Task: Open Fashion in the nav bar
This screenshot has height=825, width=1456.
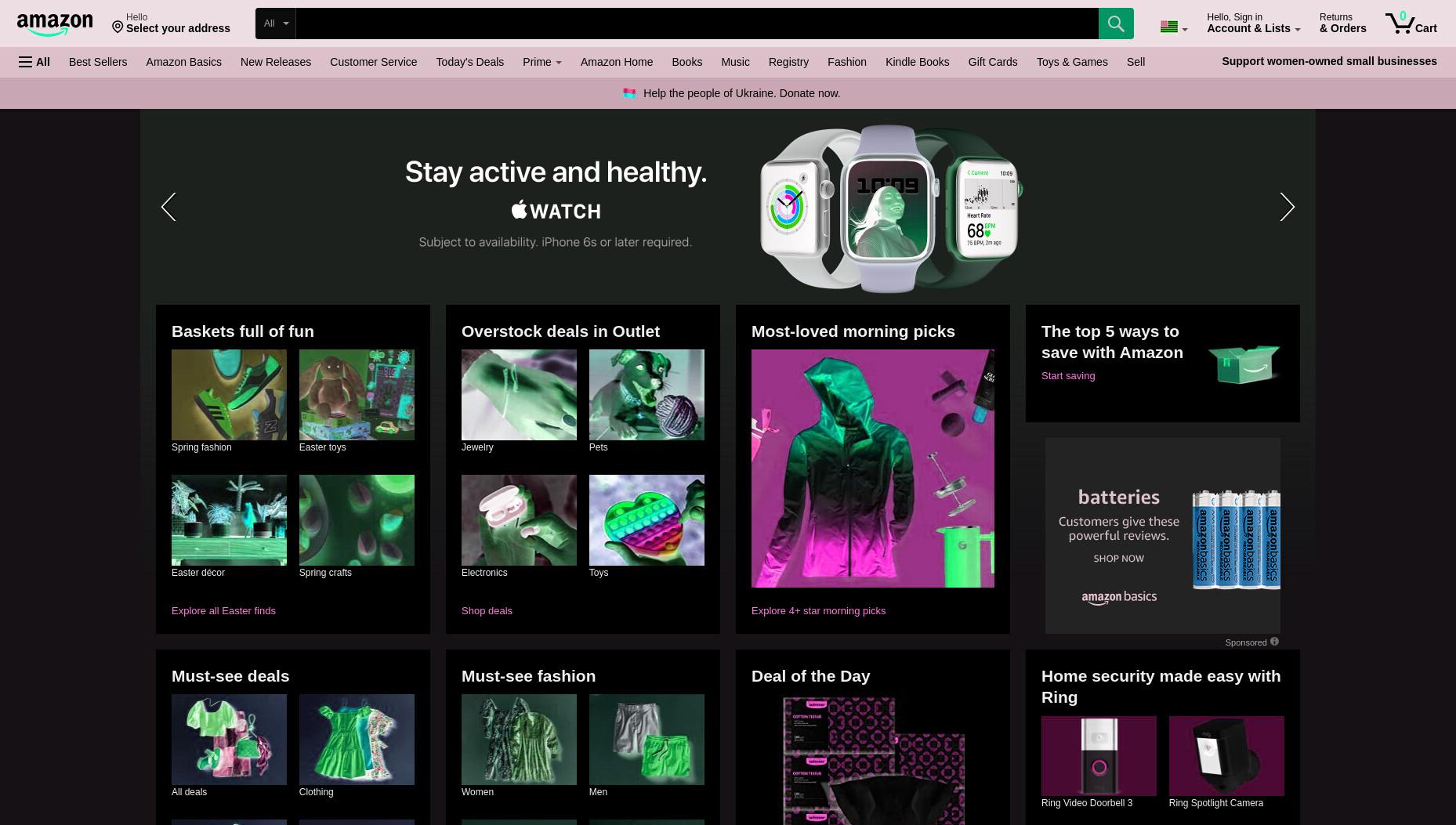Action: (847, 62)
